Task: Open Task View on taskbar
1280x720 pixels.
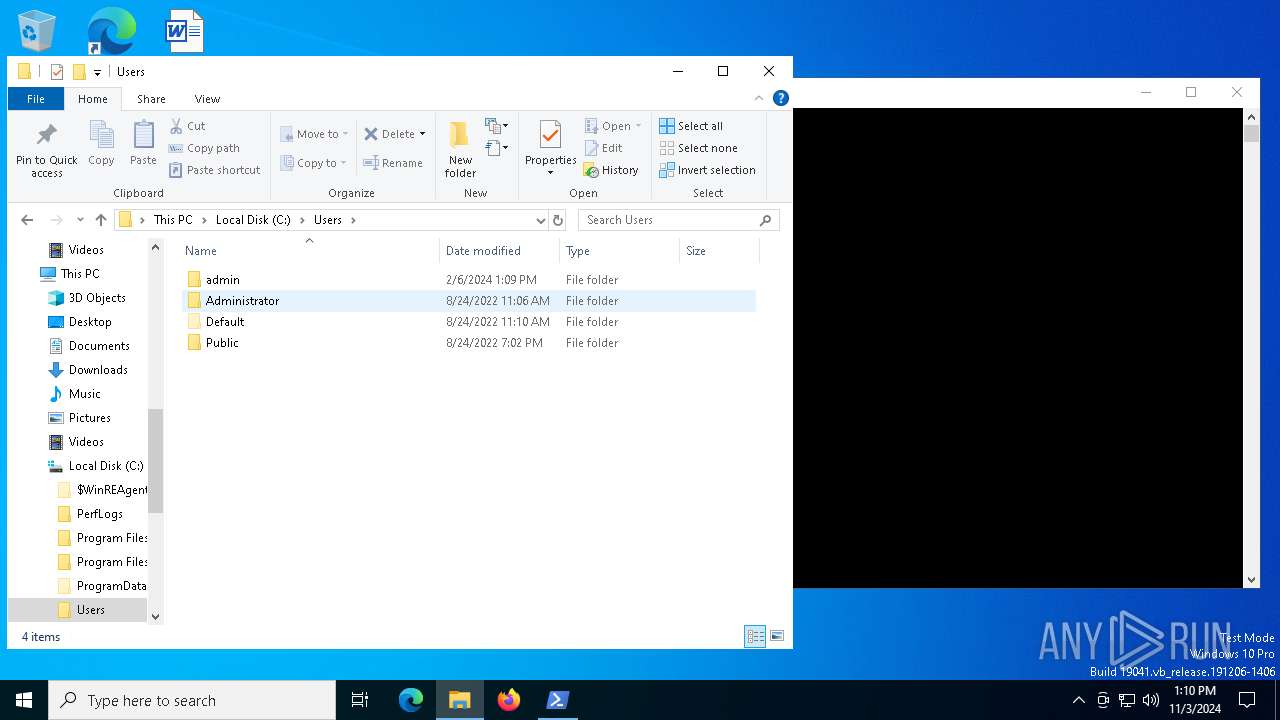Action: click(x=360, y=700)
